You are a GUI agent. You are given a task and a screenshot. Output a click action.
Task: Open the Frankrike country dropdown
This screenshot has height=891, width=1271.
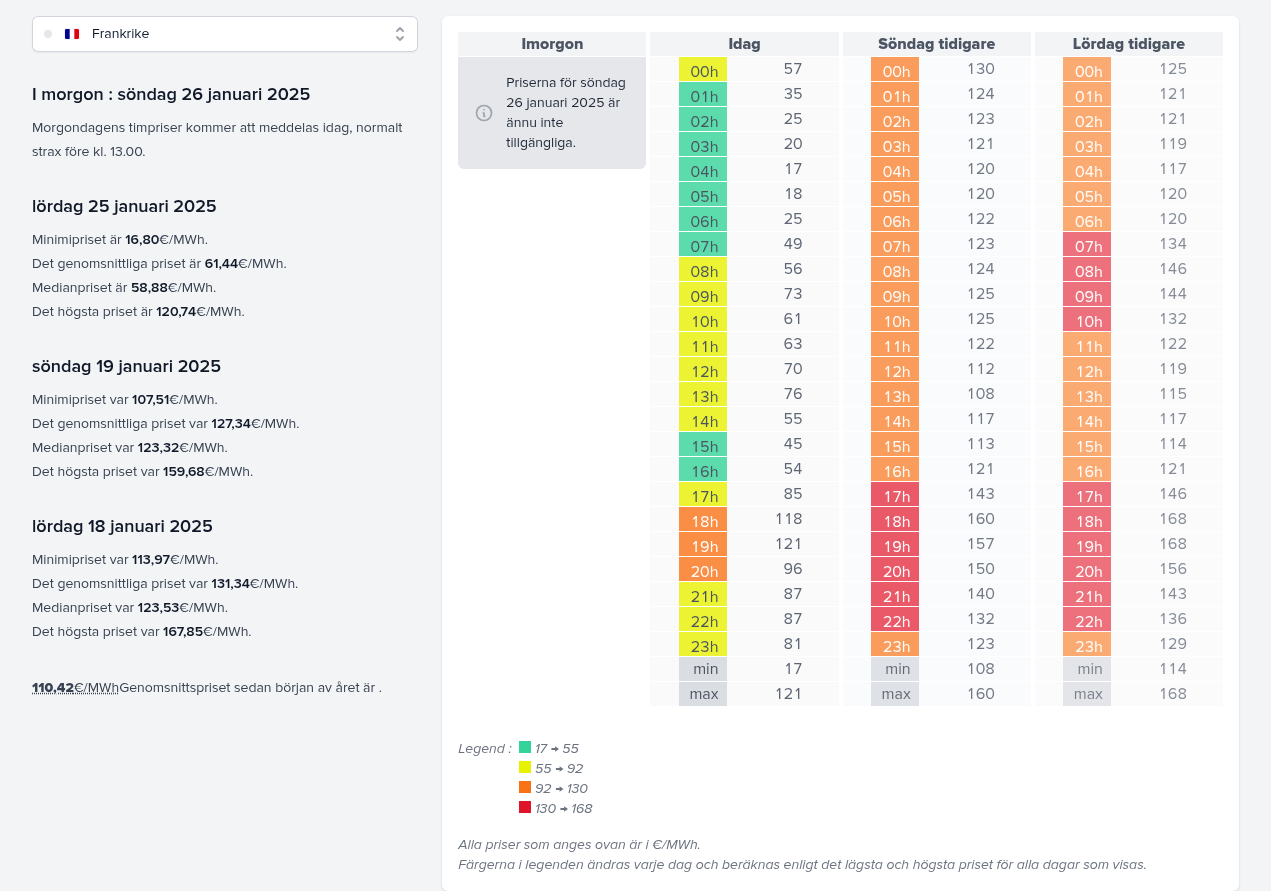pyautogui.click(x=225, y=34)
